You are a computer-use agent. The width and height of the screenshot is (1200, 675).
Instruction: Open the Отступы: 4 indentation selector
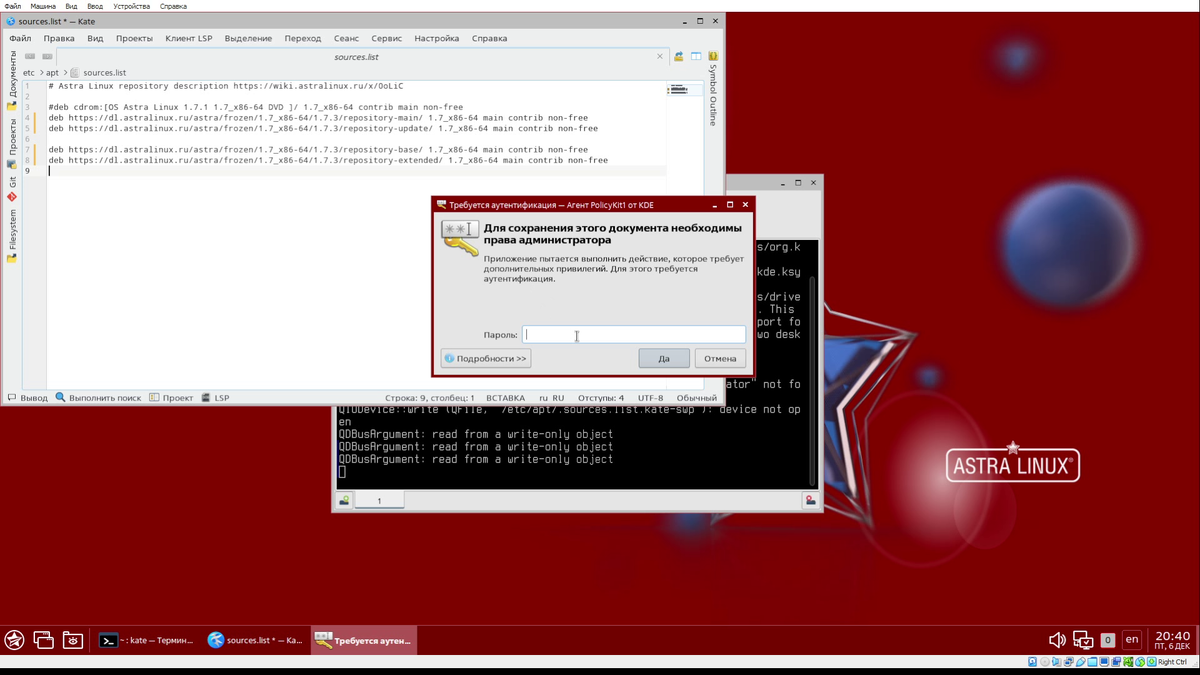tap(600, 398)
